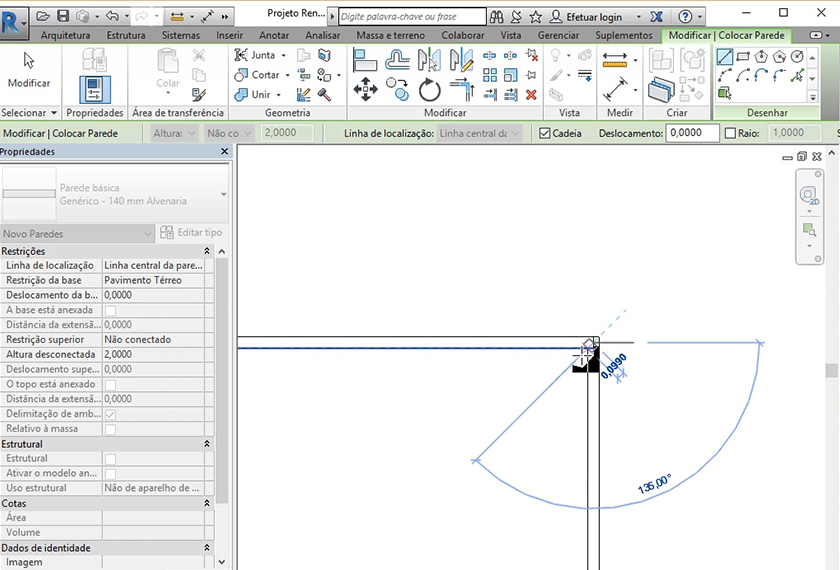
Task: Click the red Delete X icon
Action: click(531, 94)
